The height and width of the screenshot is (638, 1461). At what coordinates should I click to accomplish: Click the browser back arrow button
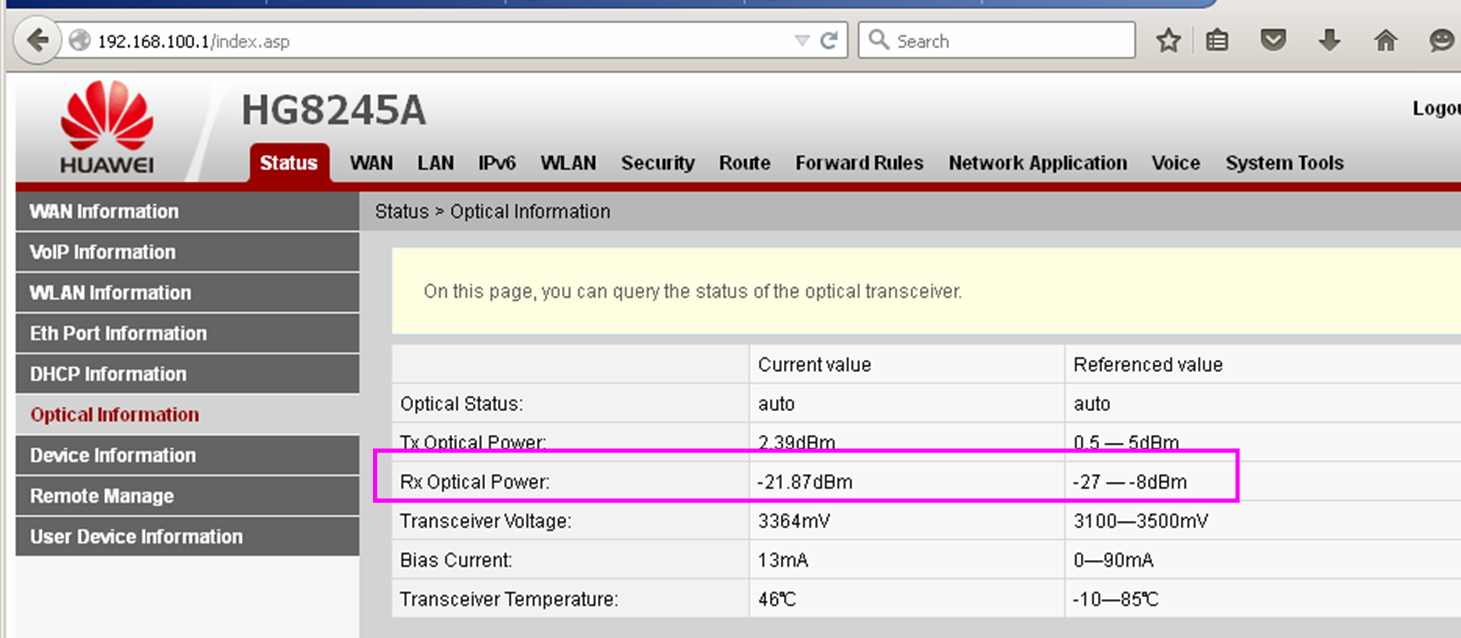(x=38, y=41)
